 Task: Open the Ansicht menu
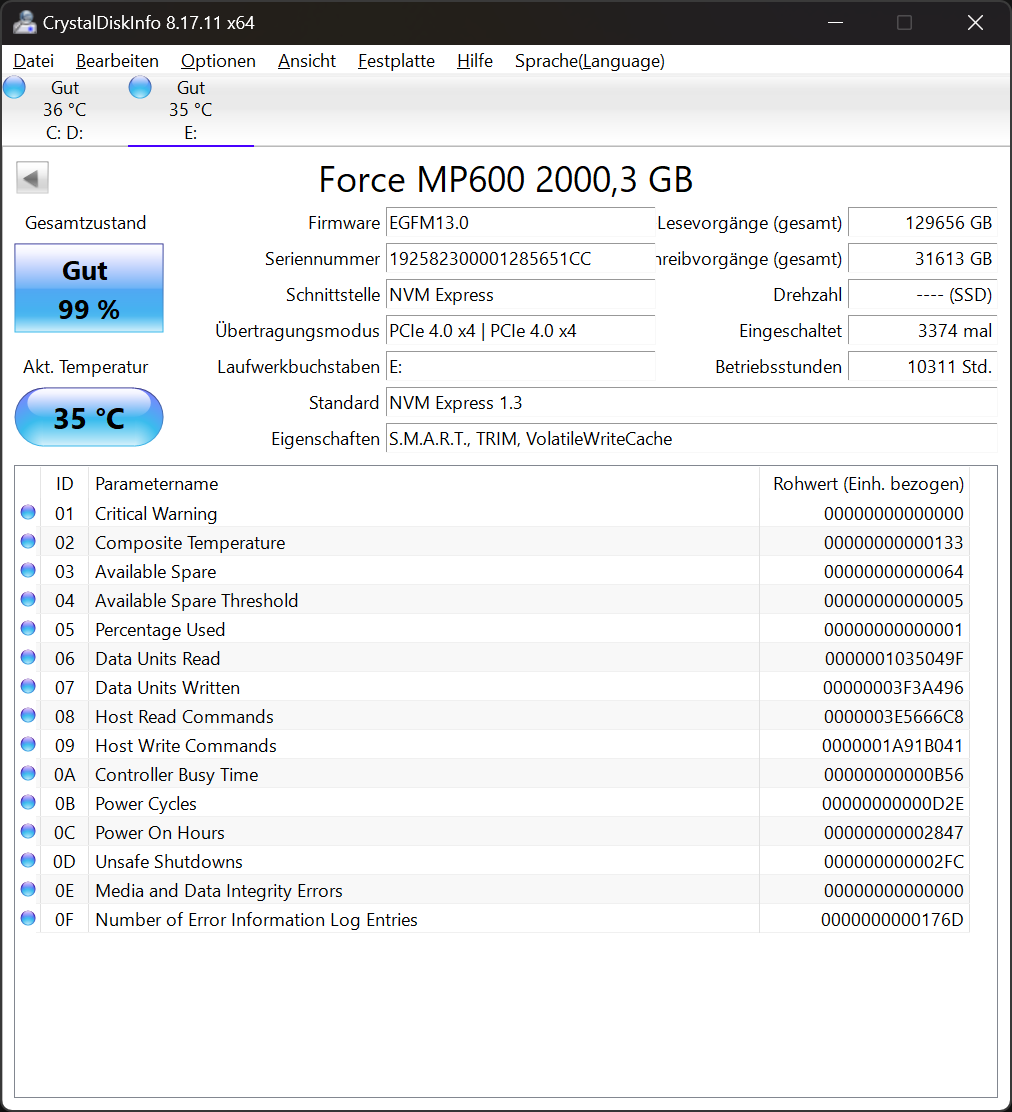point(306,61)
